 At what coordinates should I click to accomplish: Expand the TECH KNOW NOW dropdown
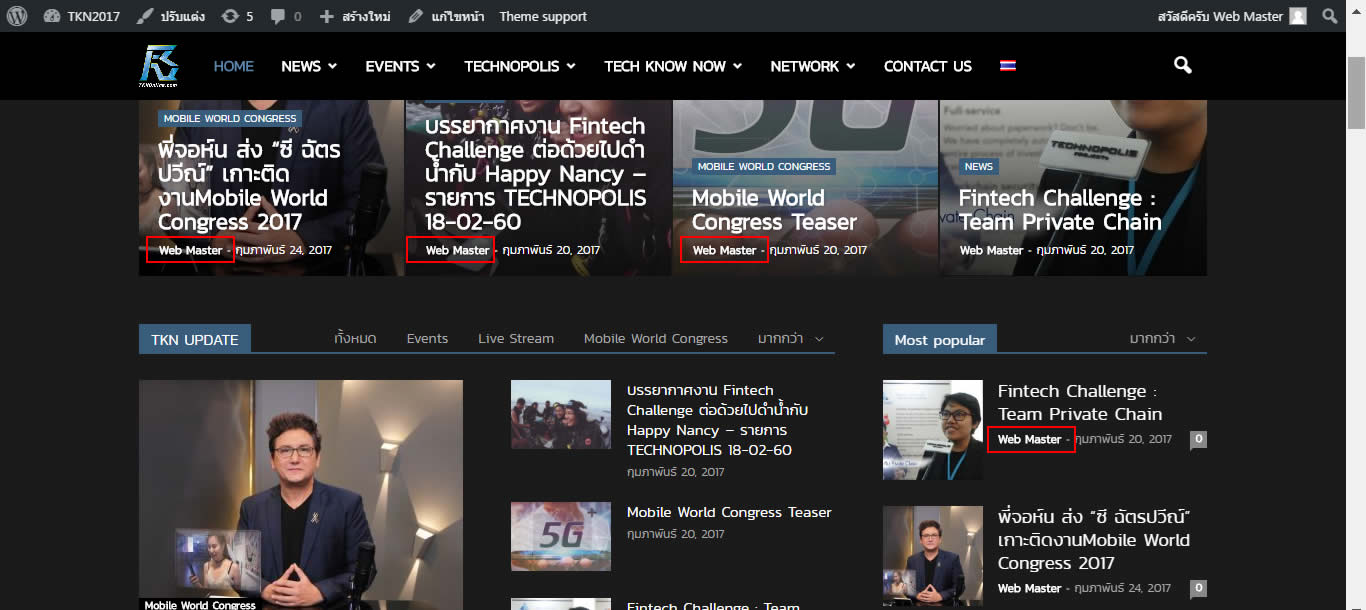click(673, 66)
